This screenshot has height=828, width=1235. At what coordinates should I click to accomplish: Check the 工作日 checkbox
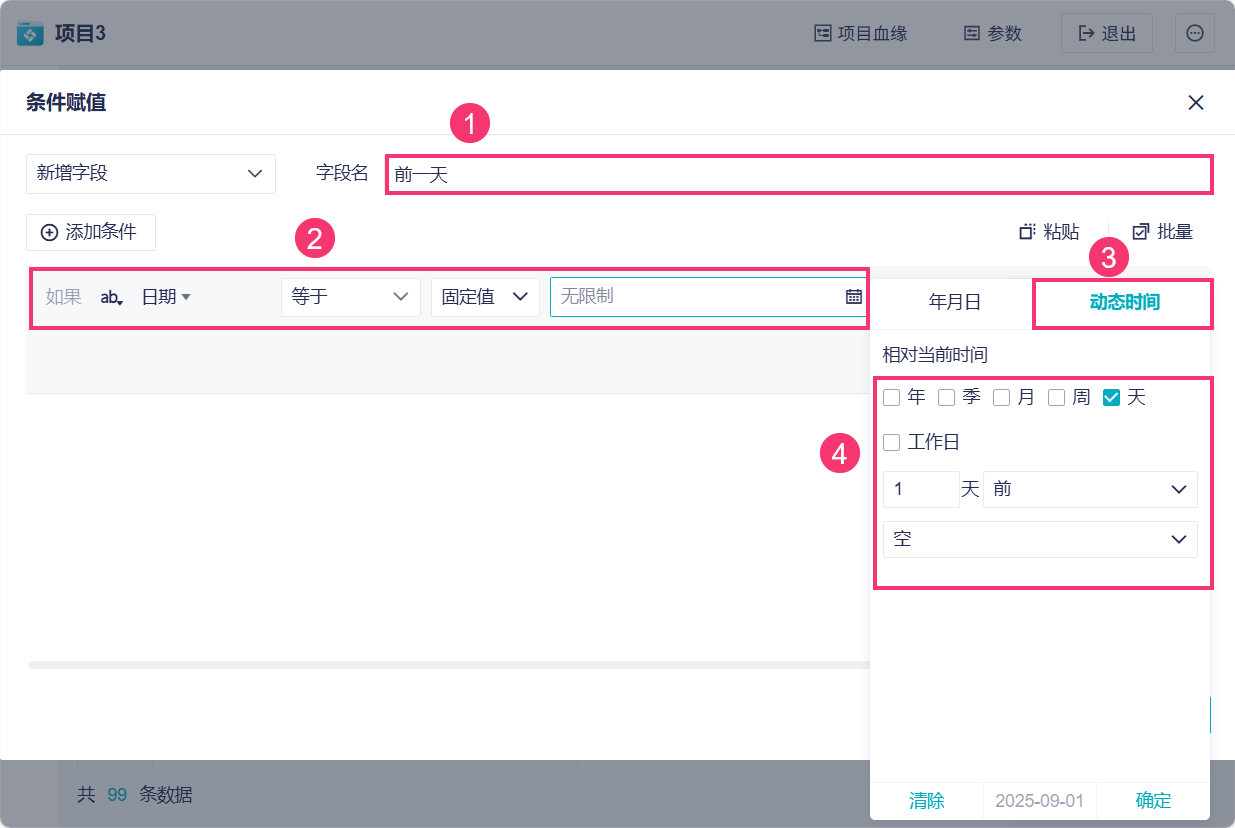click(x=892, y=443)
